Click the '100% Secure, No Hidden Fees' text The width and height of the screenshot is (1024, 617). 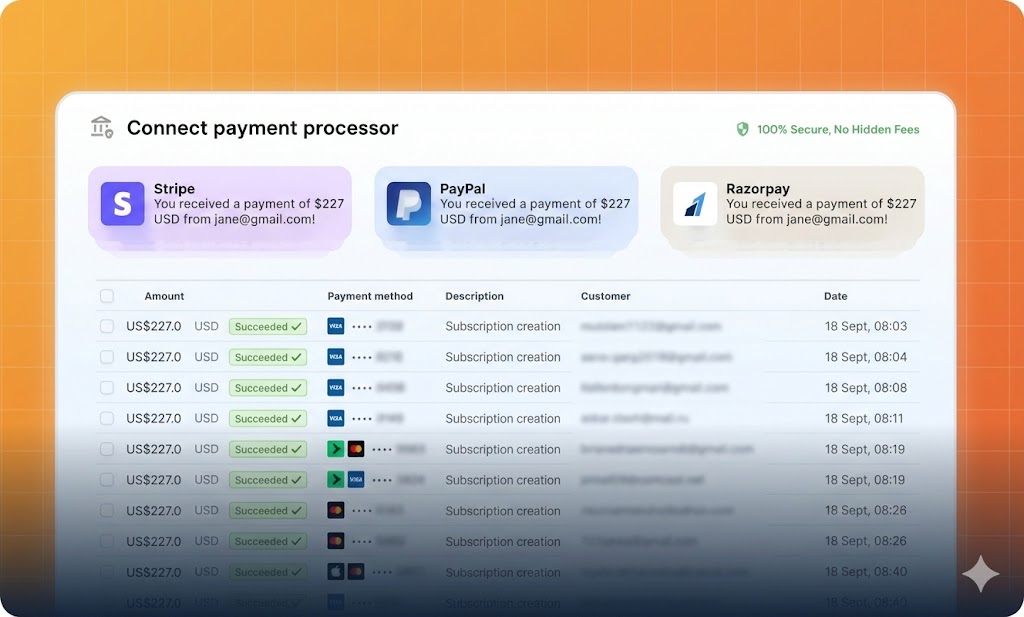(x=838, y=129)
